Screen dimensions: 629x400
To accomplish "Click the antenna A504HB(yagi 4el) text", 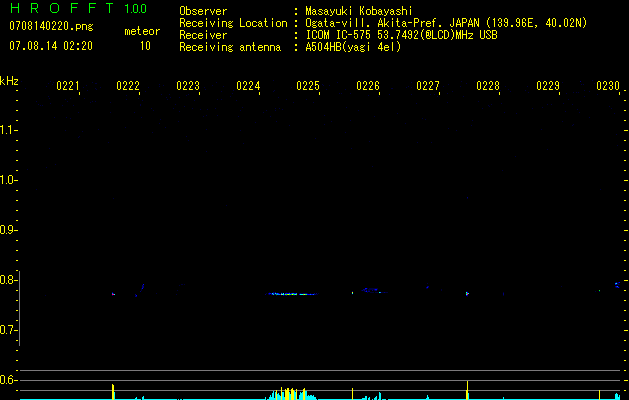I will coord(353,47).
